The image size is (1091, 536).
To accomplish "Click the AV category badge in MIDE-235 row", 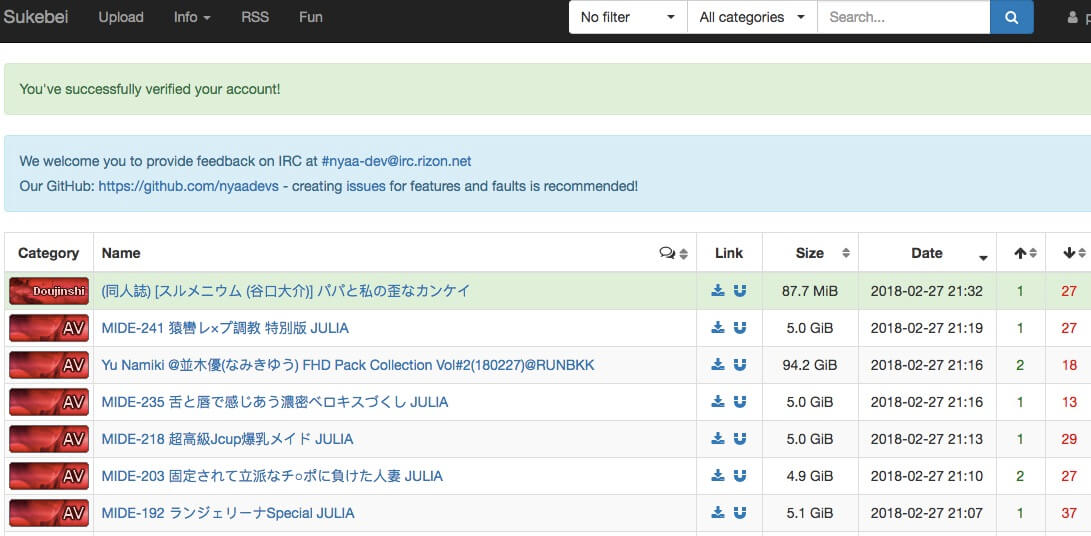I will (49, 402).
